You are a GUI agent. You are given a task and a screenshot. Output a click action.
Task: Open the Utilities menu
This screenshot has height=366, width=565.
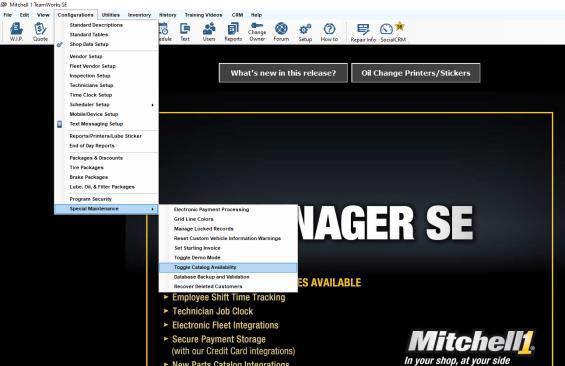coord(111,15)
